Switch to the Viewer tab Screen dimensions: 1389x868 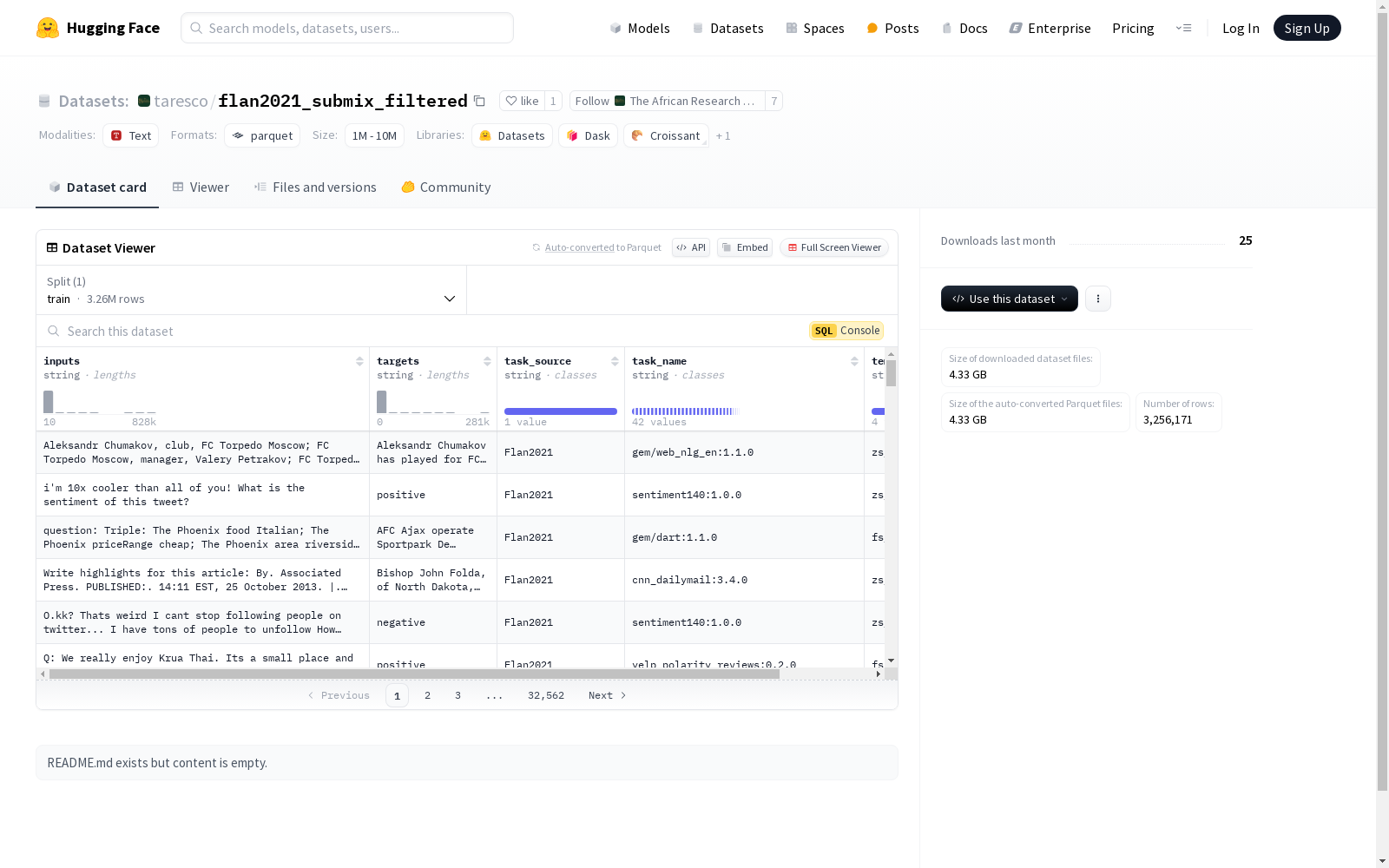click(201, 187)
